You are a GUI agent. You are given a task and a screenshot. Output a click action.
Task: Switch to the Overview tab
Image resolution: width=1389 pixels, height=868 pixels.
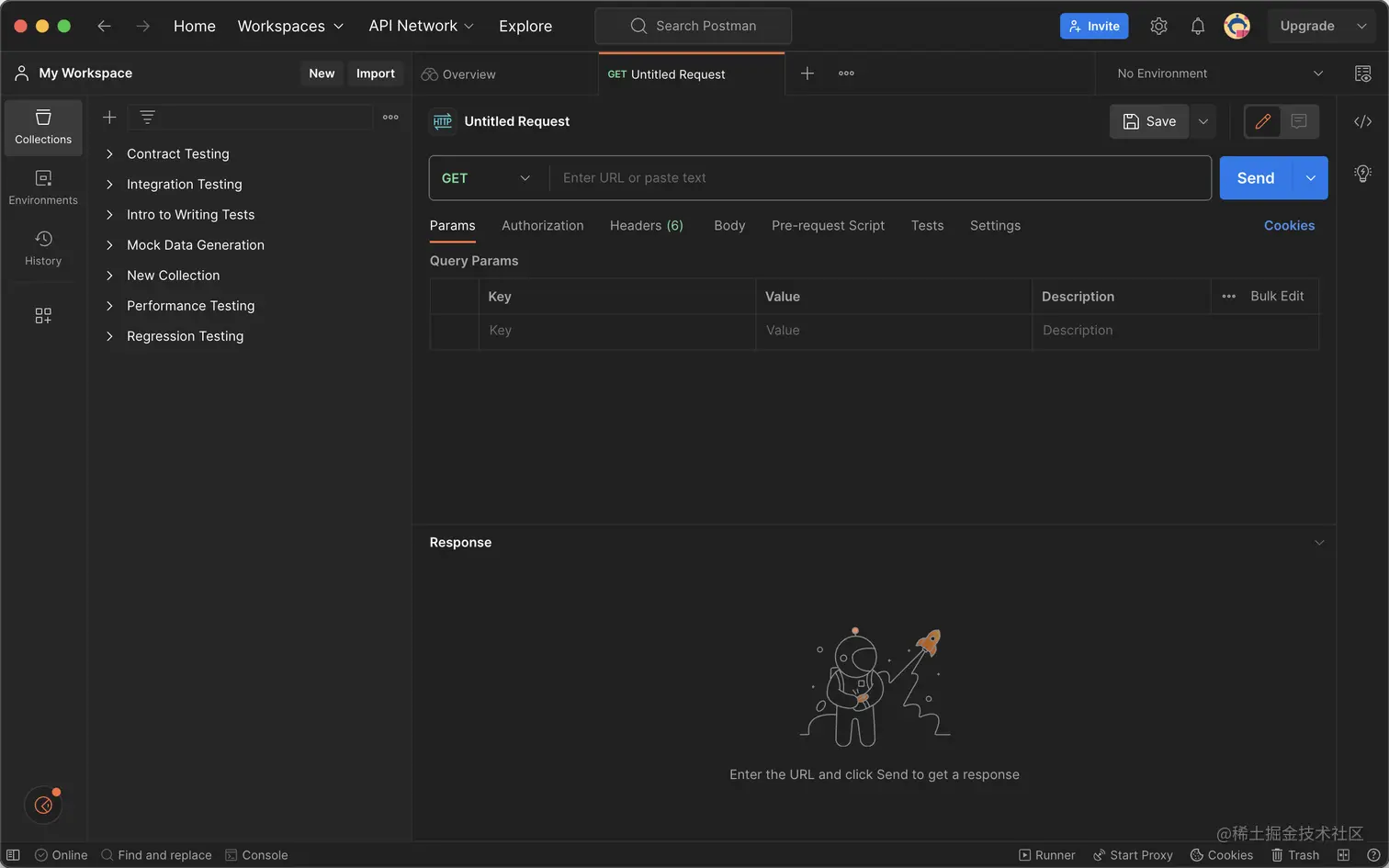tap(458, 73)
